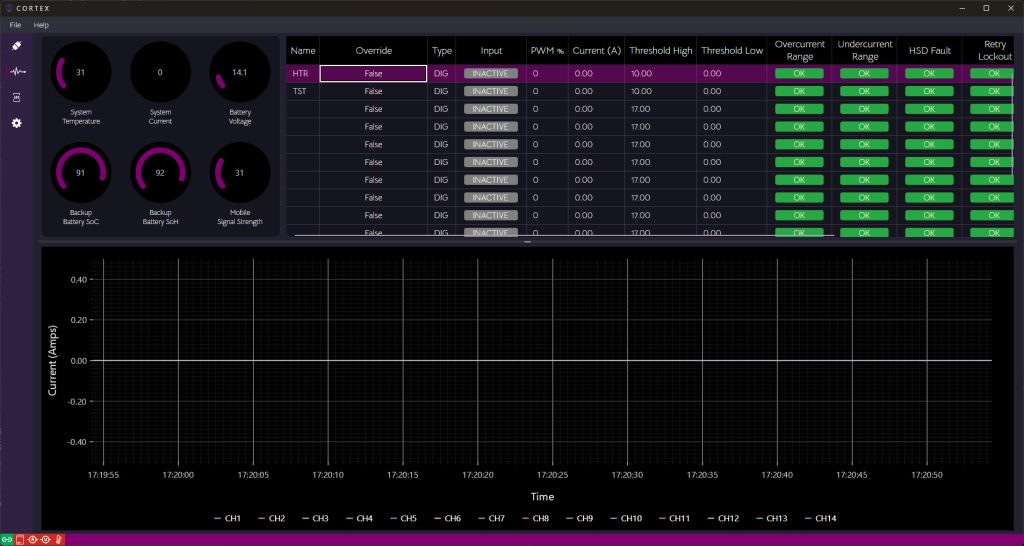Click the Type DIG cell for HTR

click(441, 73)
